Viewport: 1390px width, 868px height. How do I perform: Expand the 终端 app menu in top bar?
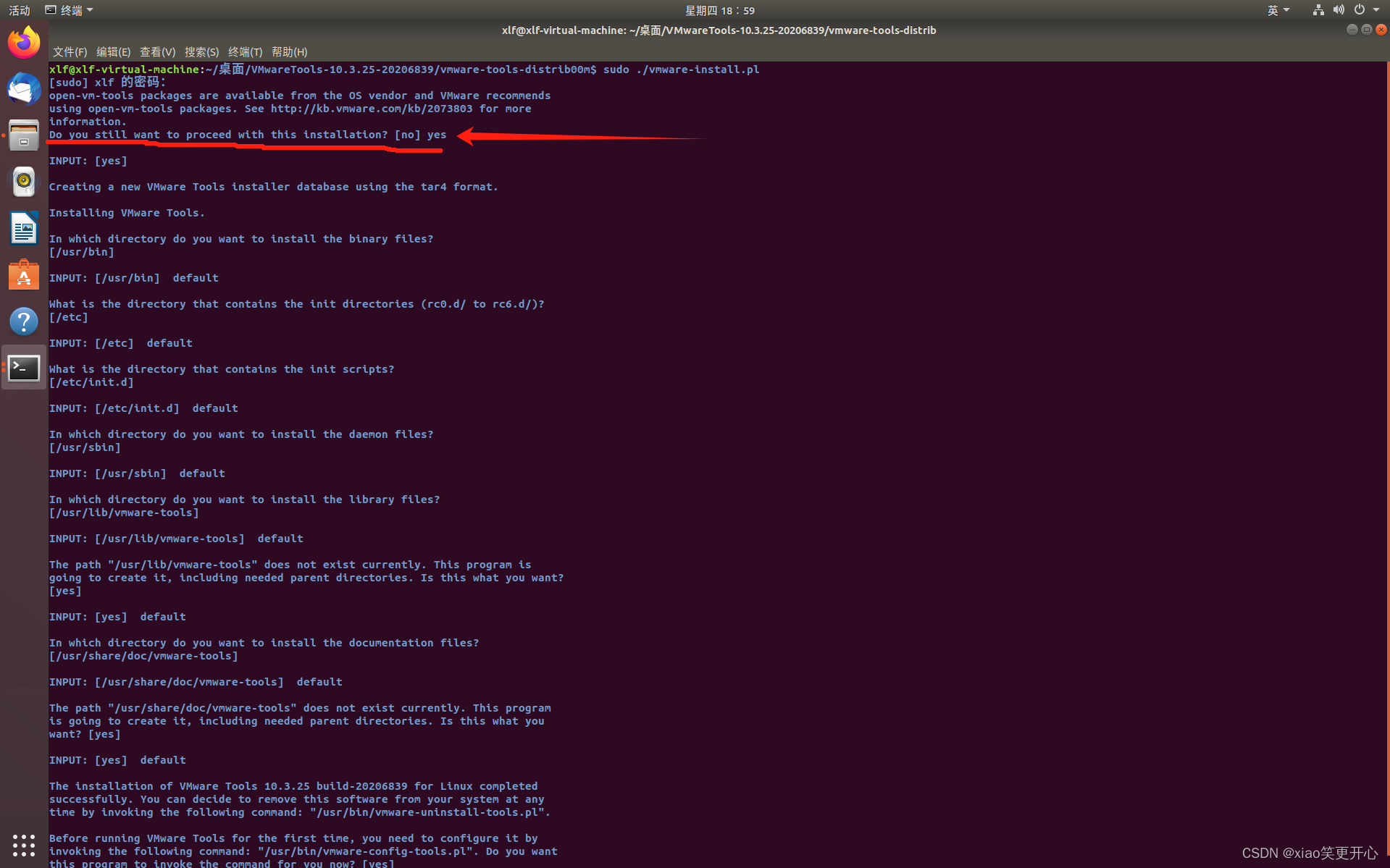(70, 10)
